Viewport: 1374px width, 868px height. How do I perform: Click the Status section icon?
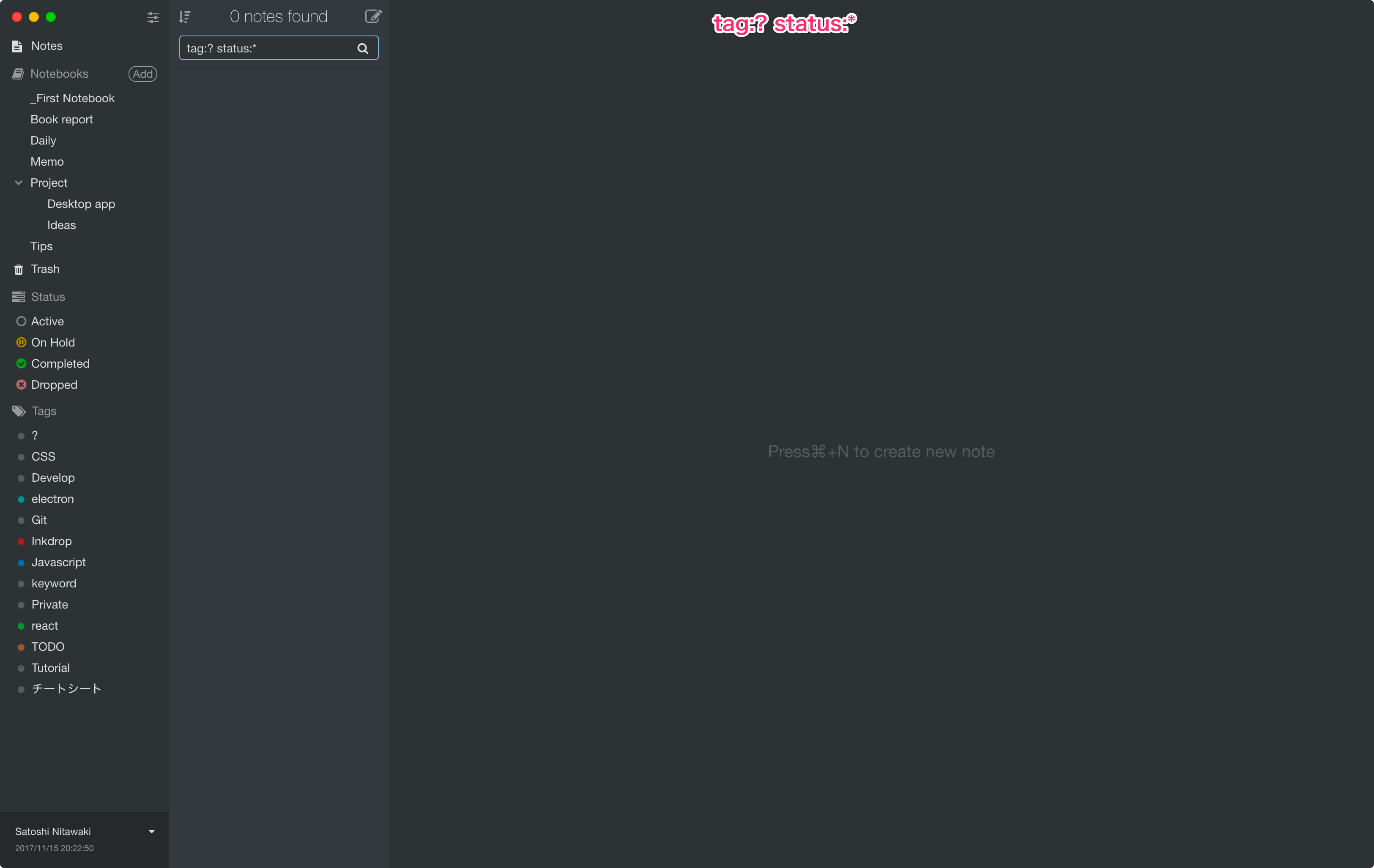(18, 297)
